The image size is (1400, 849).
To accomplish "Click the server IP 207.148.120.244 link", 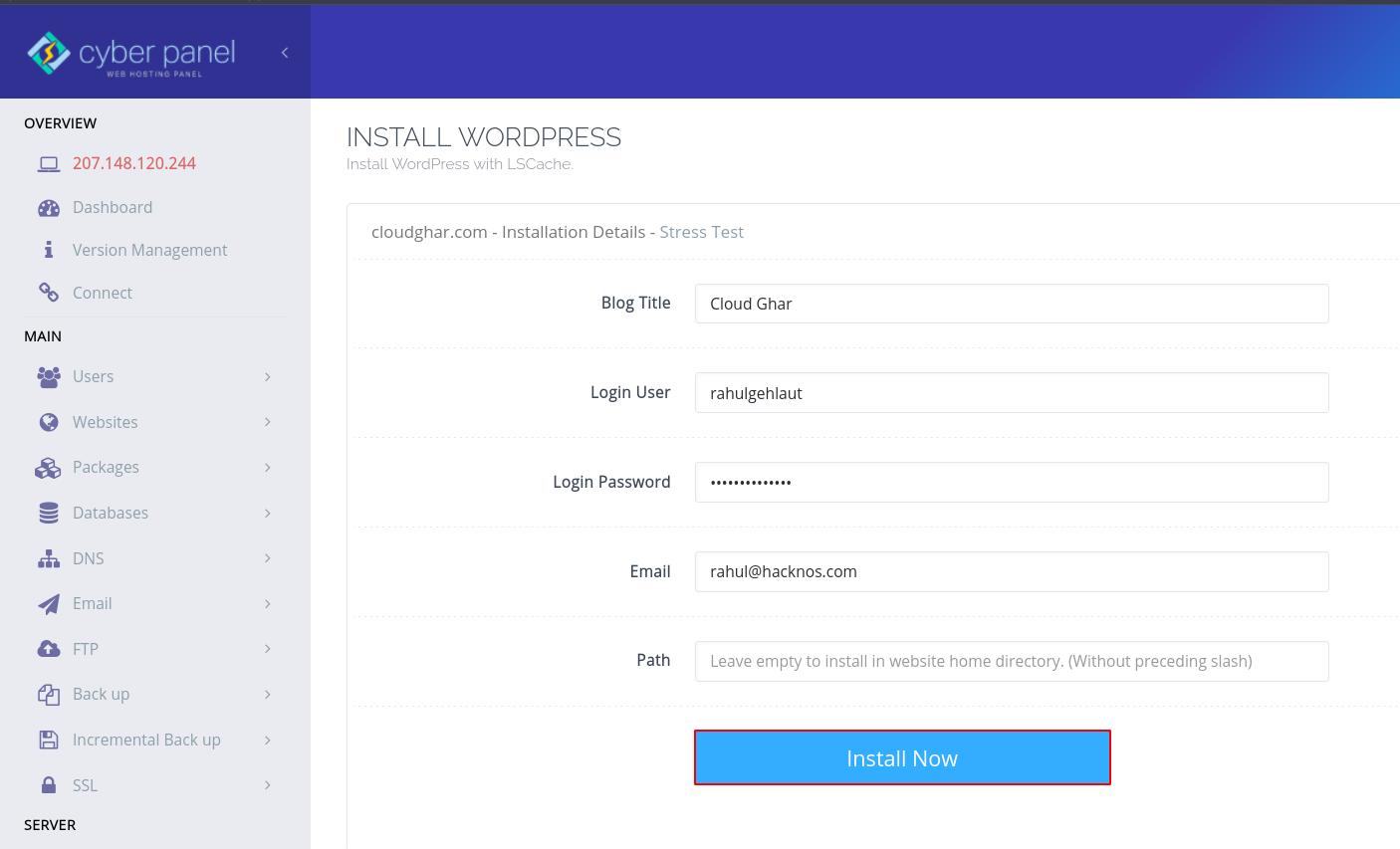I will (x=134, y=163).
